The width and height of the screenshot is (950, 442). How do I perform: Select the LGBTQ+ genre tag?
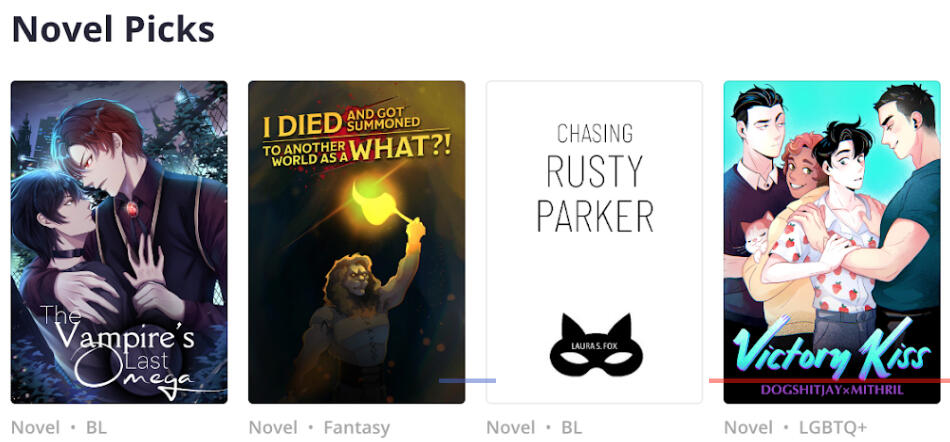click(x=833, y=428)
